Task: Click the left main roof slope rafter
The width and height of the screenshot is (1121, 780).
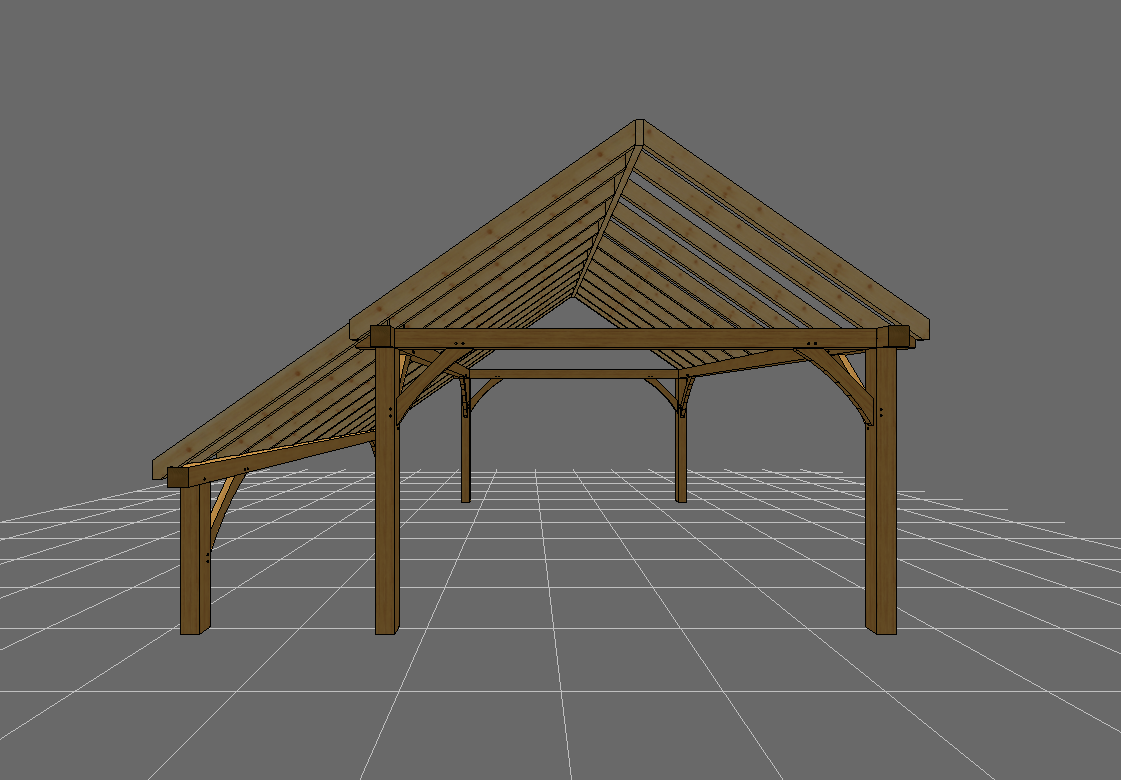Action: click(x=490, y=235)
